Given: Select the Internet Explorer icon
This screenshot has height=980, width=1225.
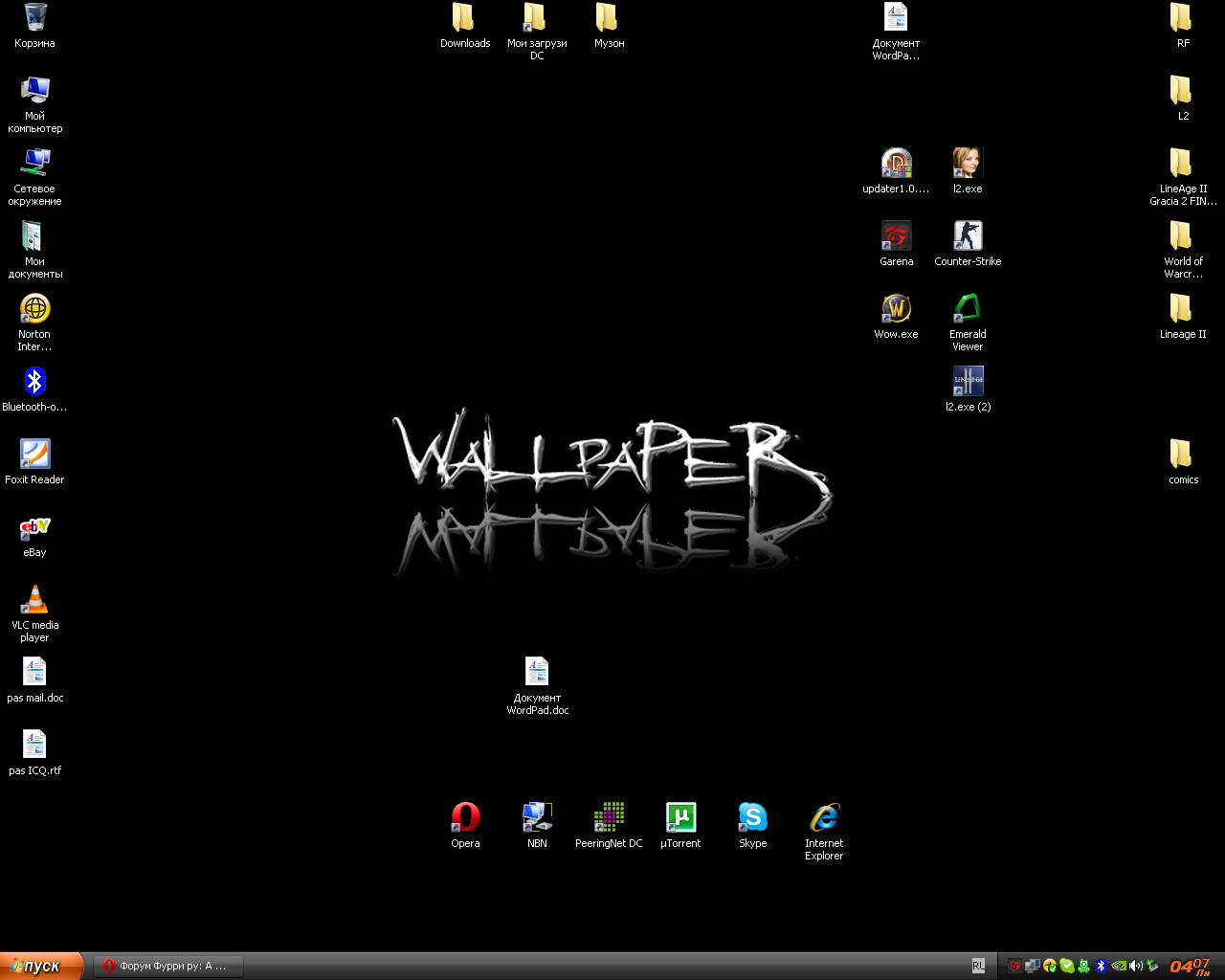Looking at the screenshot, I should [824, 818].
